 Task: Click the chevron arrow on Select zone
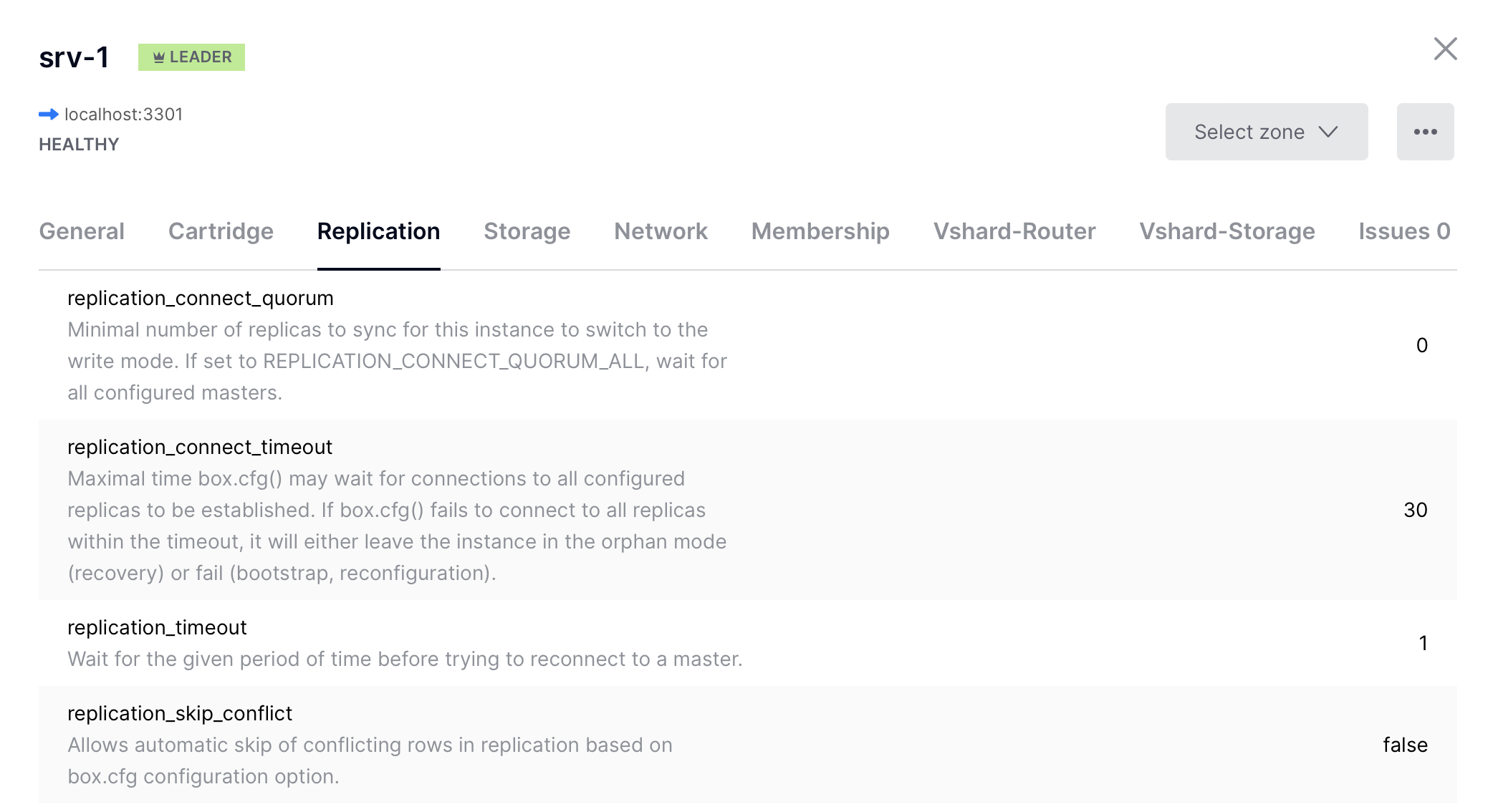coord(1328,132)
